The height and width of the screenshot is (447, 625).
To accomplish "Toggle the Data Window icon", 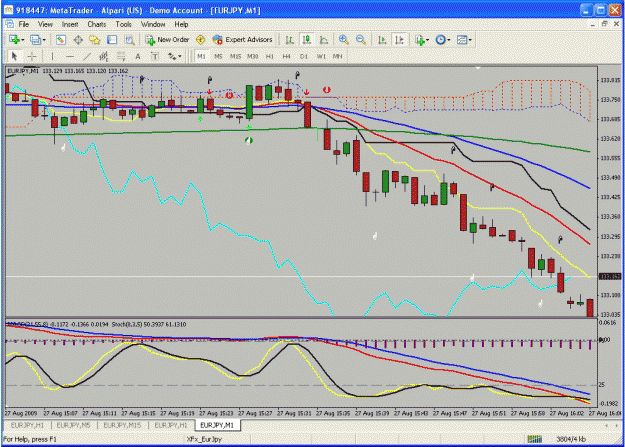I will coord(78,40).
